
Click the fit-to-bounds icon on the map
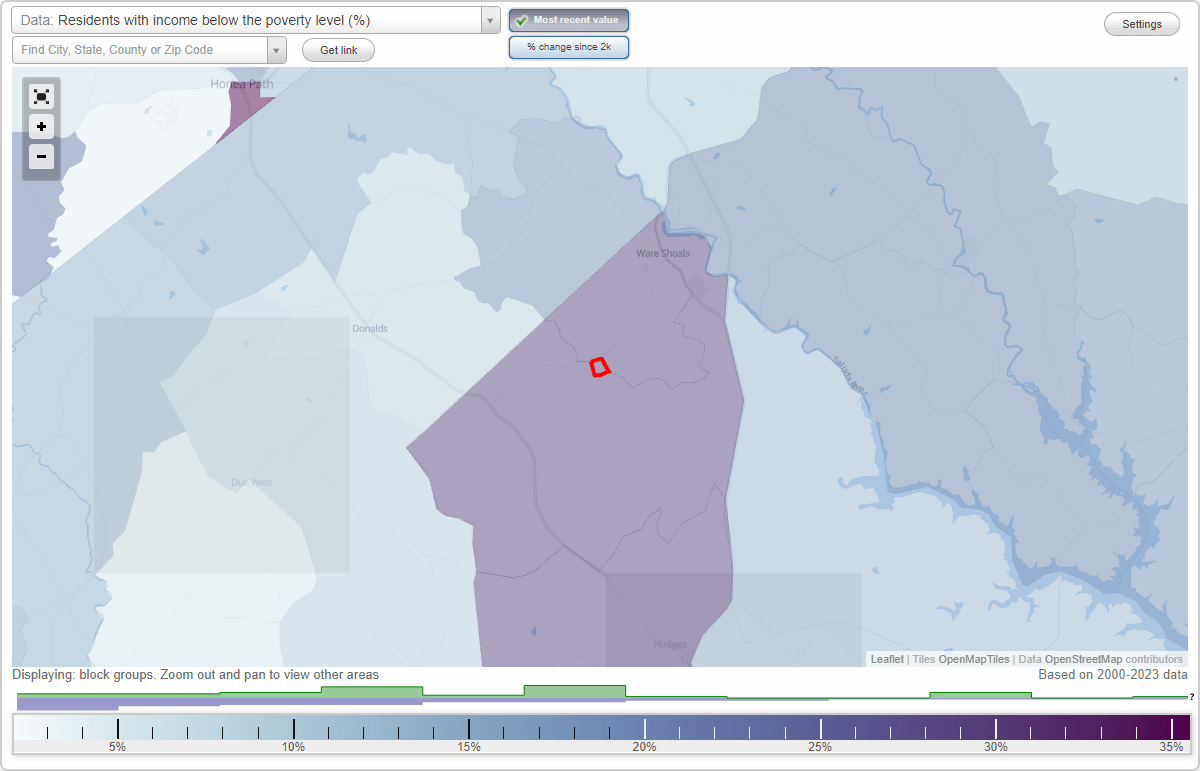(41, 96)
